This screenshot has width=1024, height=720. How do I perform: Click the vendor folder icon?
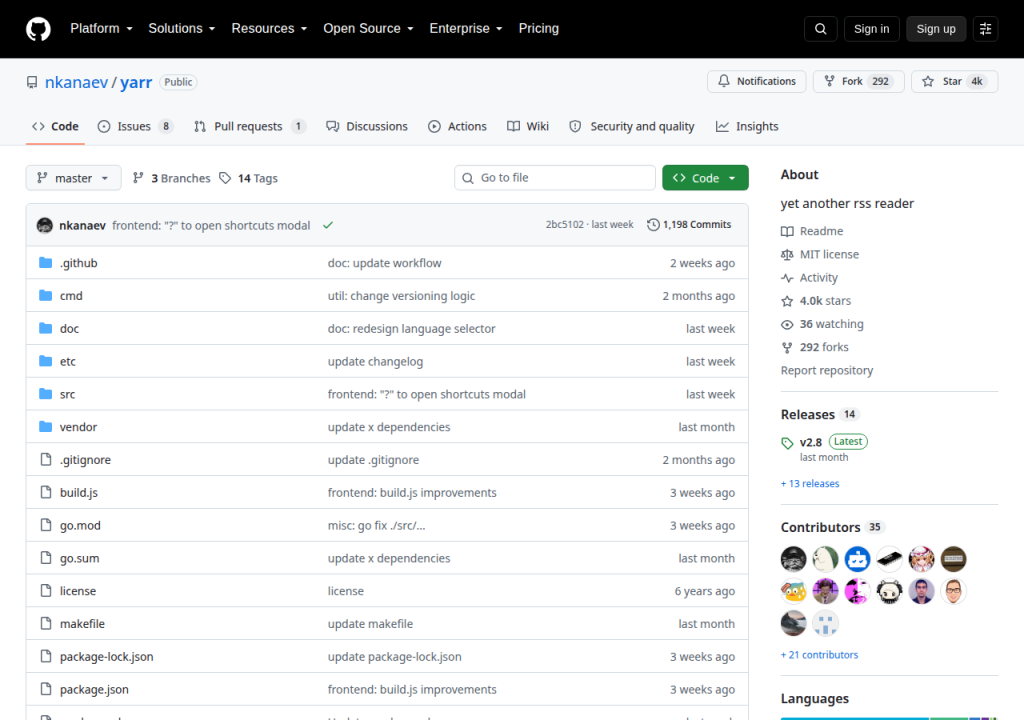45,427
